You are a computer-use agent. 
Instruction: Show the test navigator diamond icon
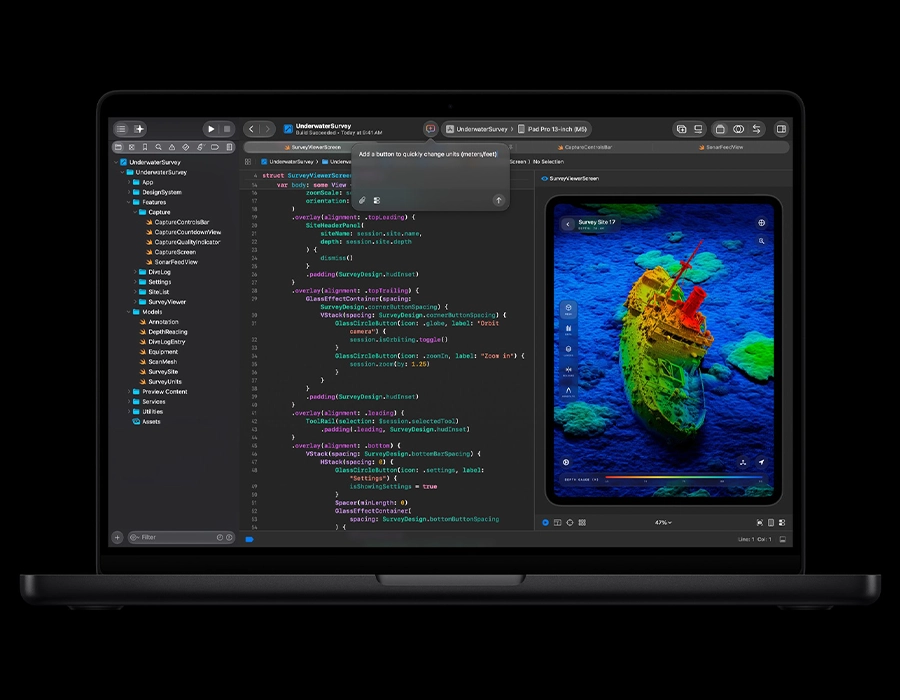coord(185,147)
